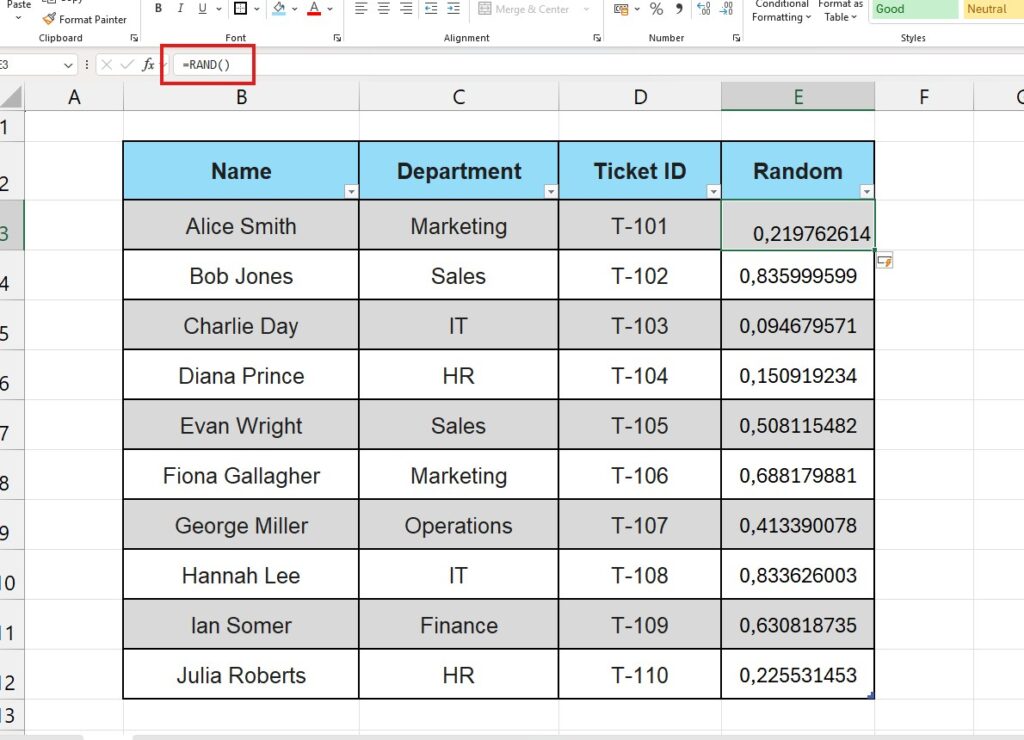1024x740 pixels.
Task: Open the Border styles dropdown arrow
Action: click(257, 9)
